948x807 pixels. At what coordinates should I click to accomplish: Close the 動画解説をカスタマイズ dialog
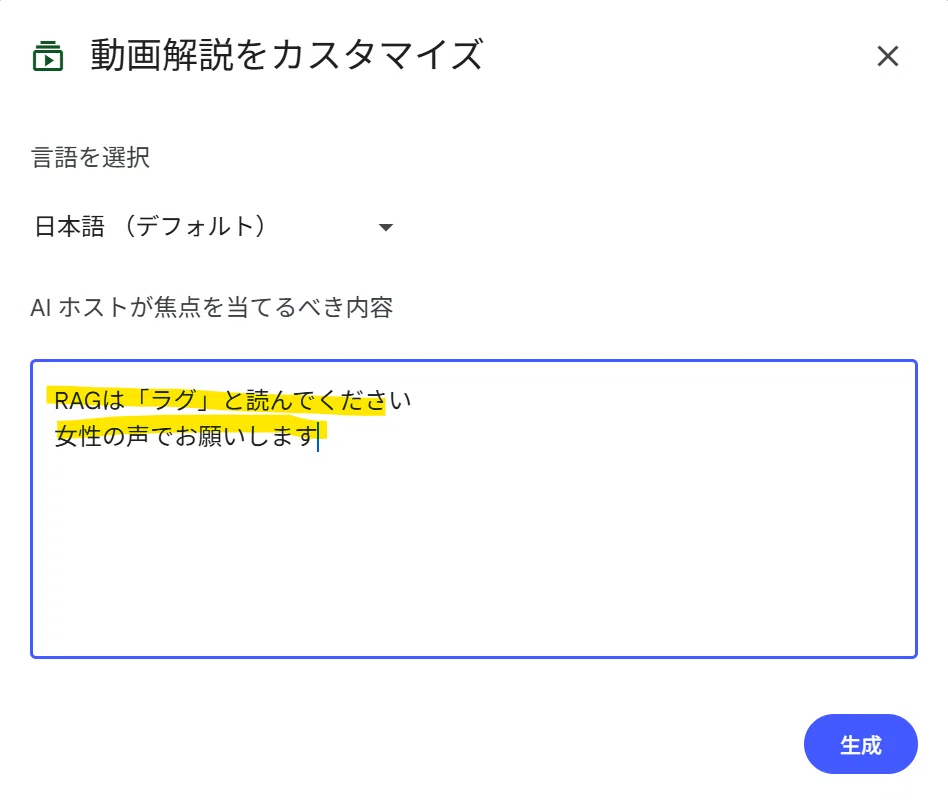[x=888, y=56]
